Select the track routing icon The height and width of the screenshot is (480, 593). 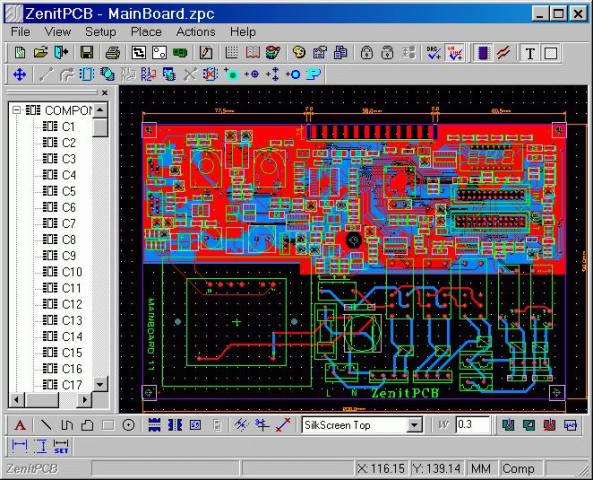click(138, 53)
